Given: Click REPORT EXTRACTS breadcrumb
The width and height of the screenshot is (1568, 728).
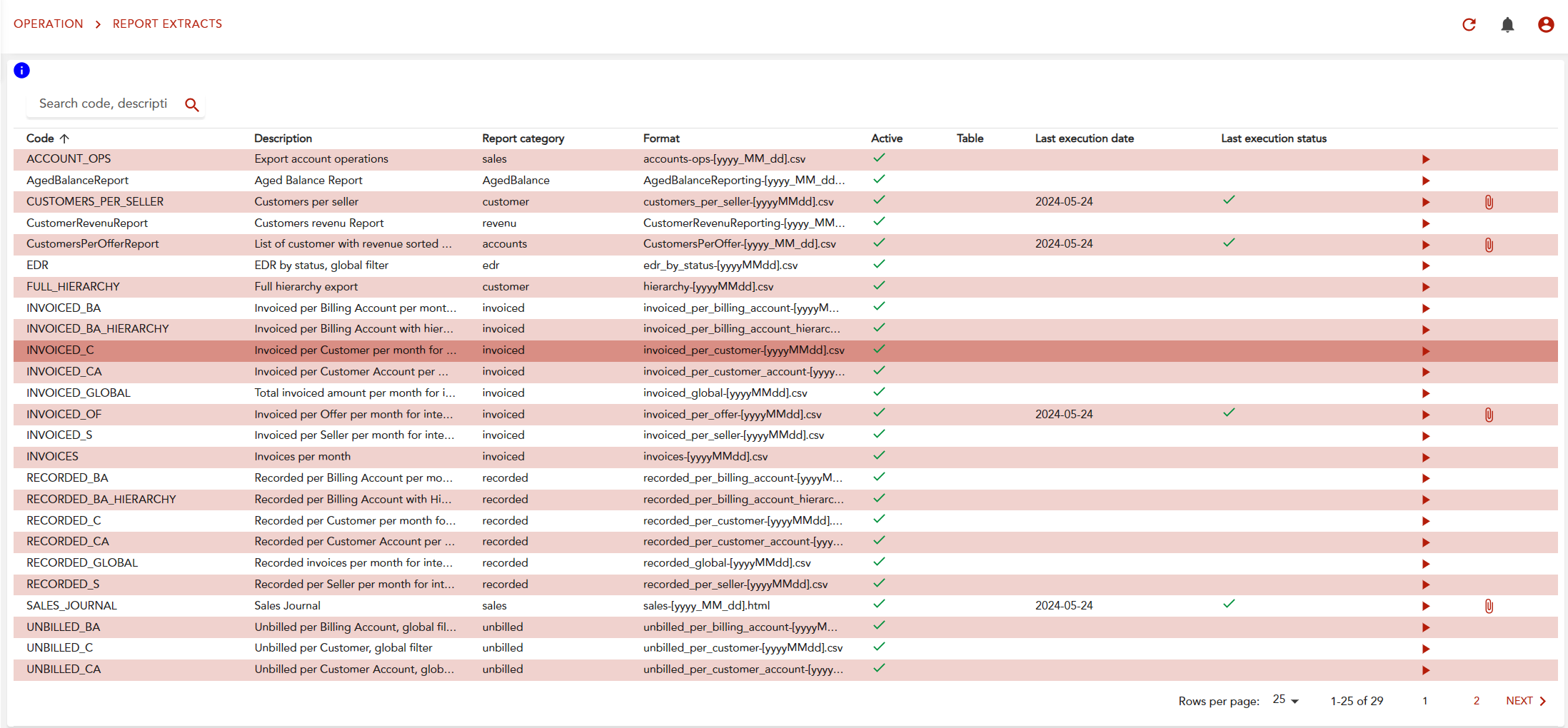Looking at the screenshot, I should point(167,24).
